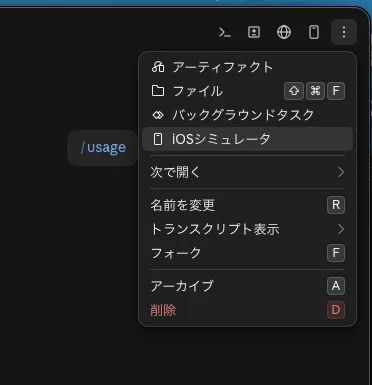372x385 pixels.
Task: Close the three-dot more options menu
Action: (344, 32)
